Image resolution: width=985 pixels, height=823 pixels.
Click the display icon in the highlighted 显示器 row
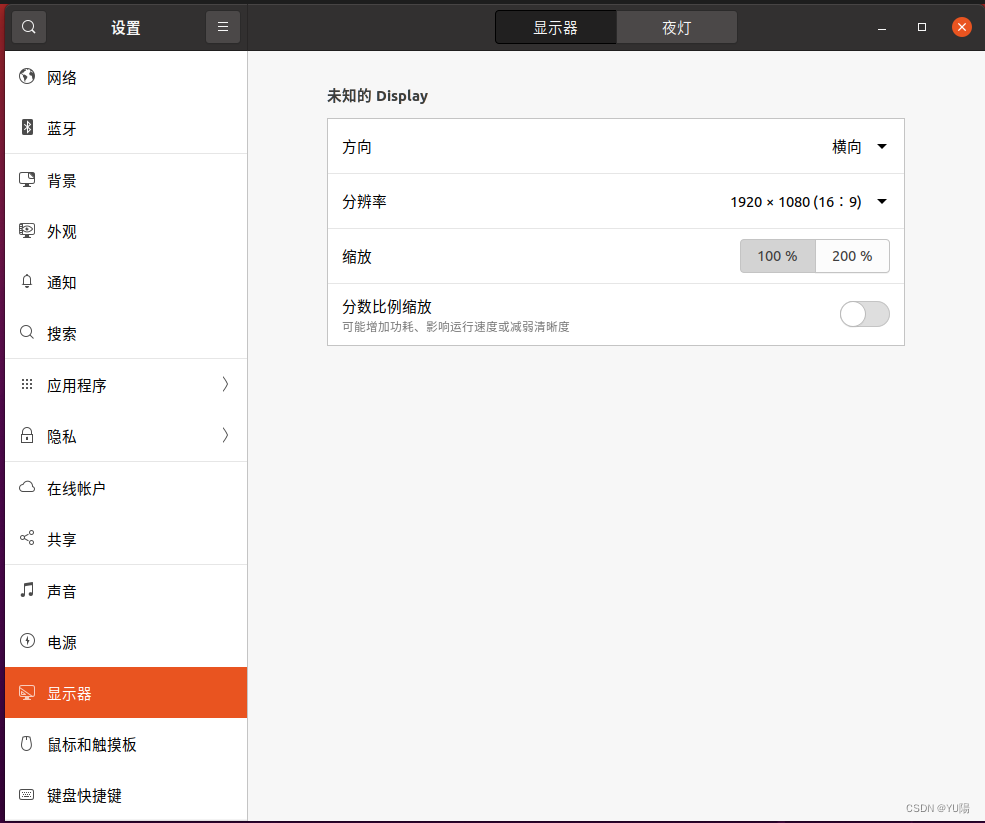coord(27,692)
